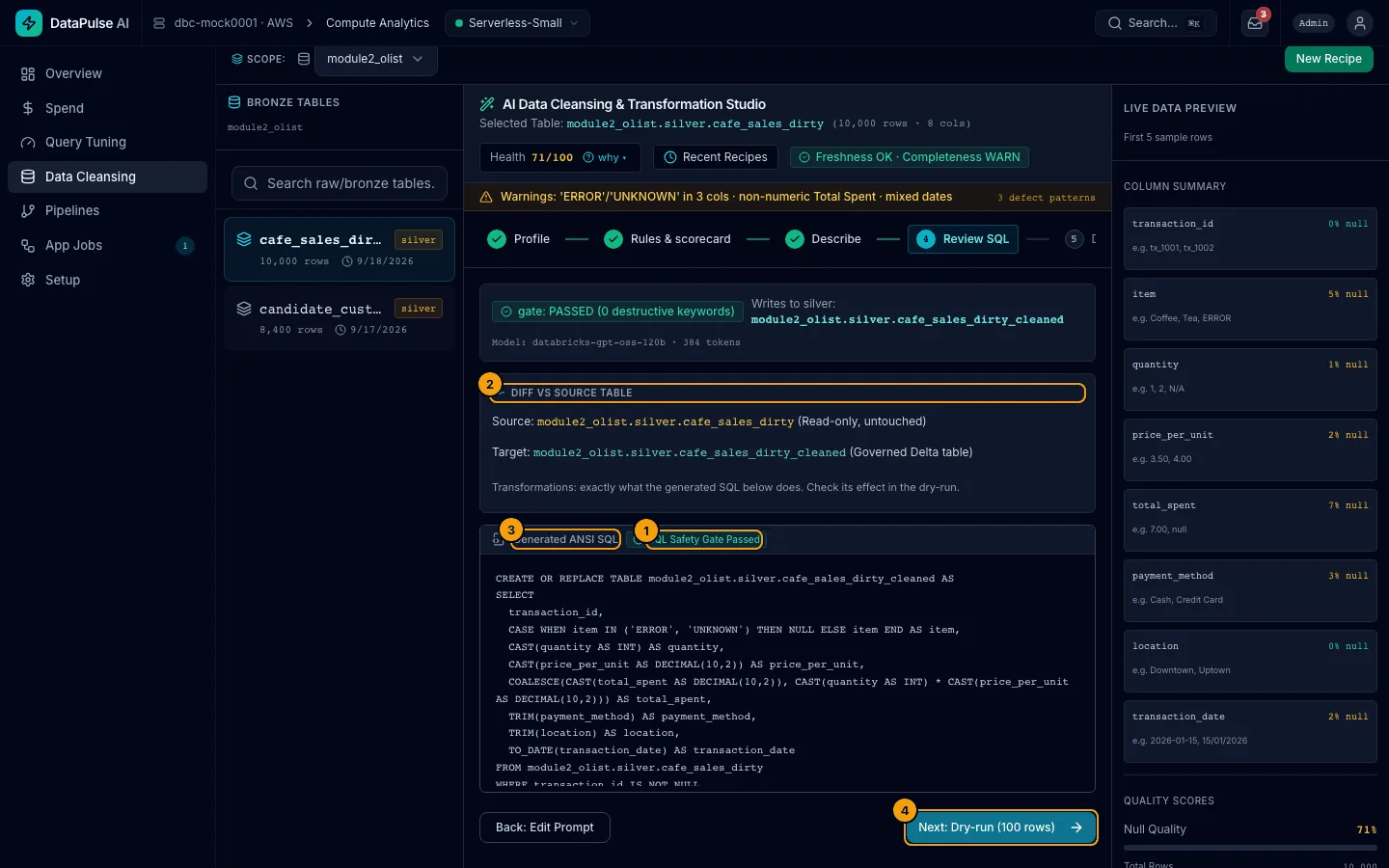The width and height of the screenshot is (1389, 868).
Task: Click the Setup gear icon
Action: coord(28,280)
